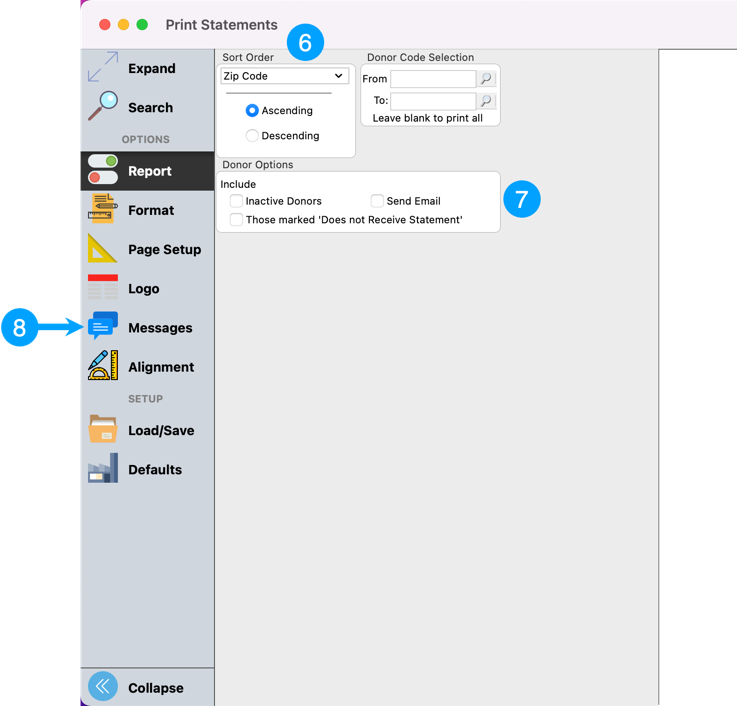Click the Expand arrows icon
Screen dimensions: 737x706
click(103, 68)
